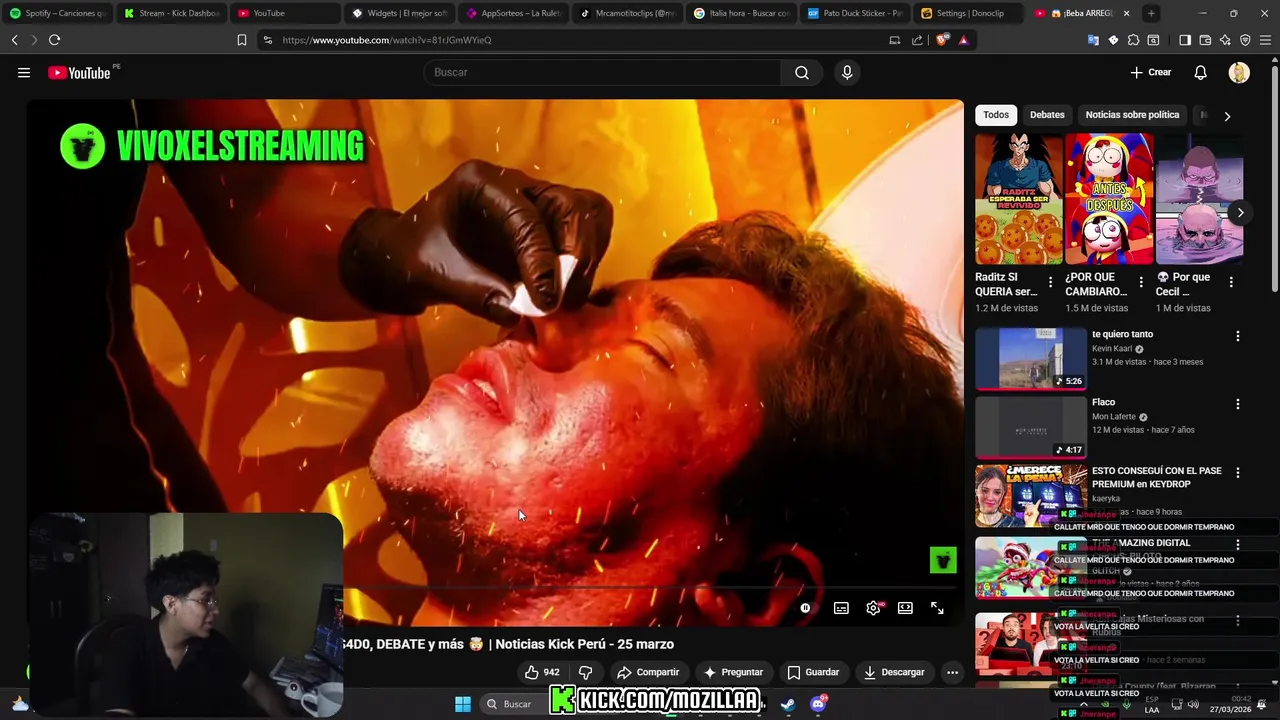Reload the current browser page
Viewport: 1280px width, 720px height.
click(54, 40)
